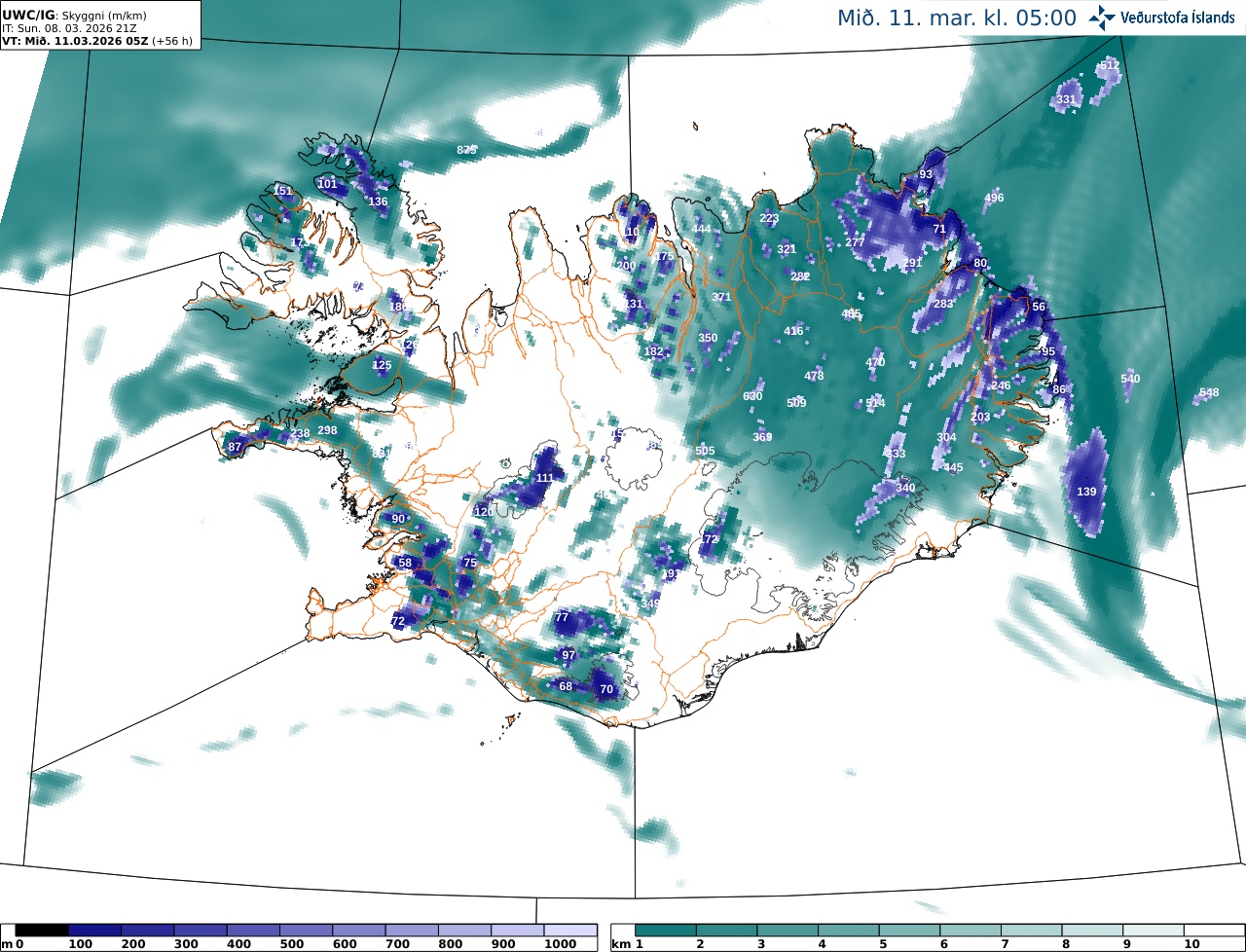The height and width of the screenshot is (952, 1246).
Task: Click the visibility value 291 on the map
Action: click(912, 263)
